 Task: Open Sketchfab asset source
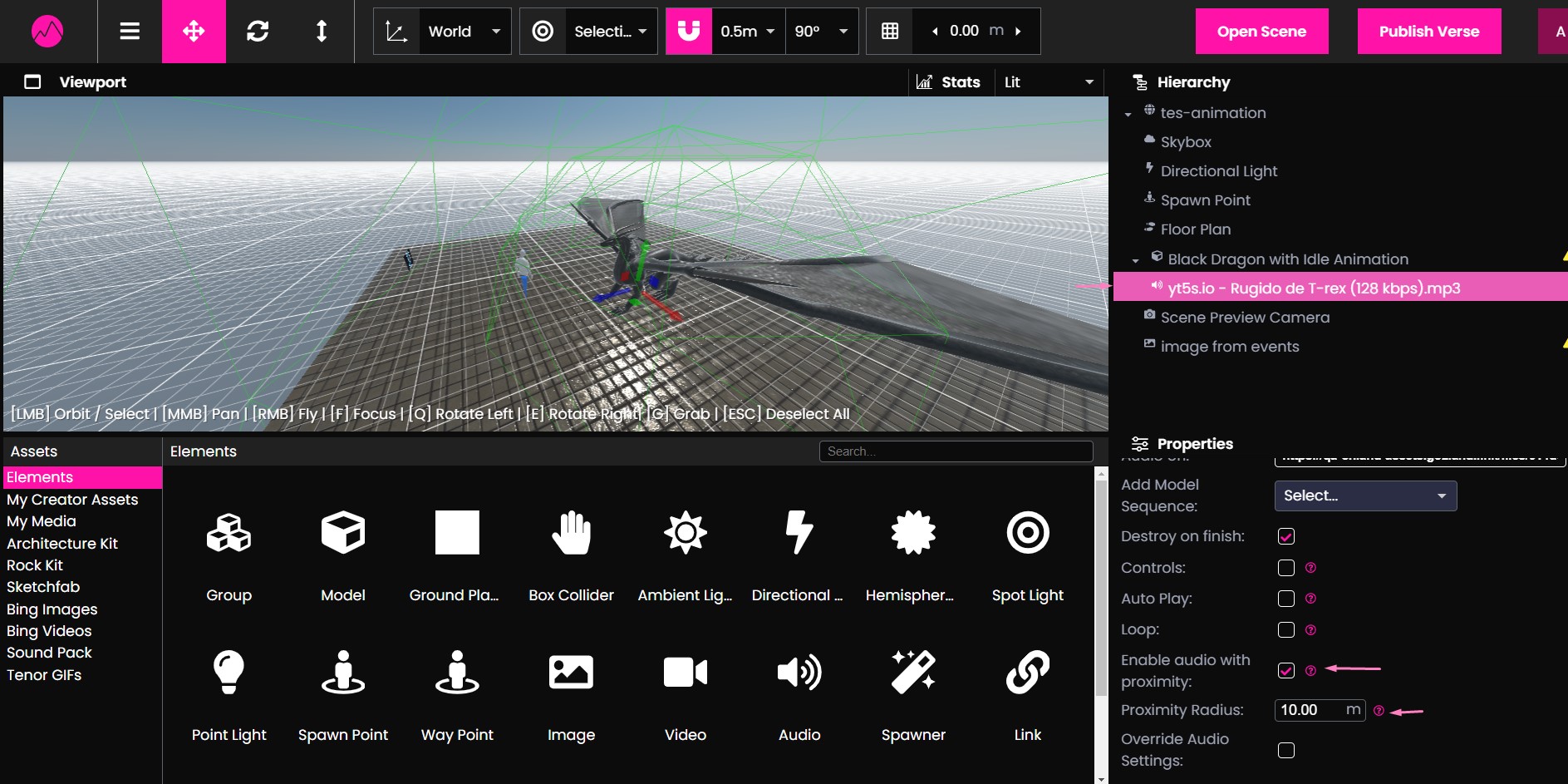(43, 587)
